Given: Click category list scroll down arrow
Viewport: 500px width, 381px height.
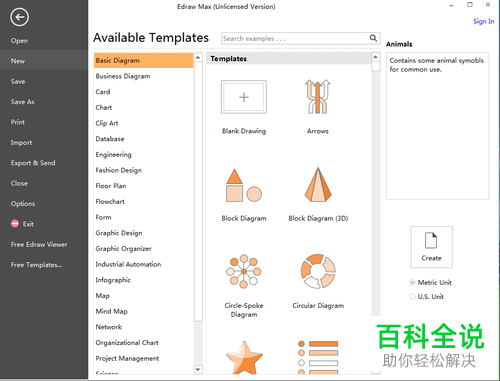Looking at the screenshot, I should tap(198, 369).
